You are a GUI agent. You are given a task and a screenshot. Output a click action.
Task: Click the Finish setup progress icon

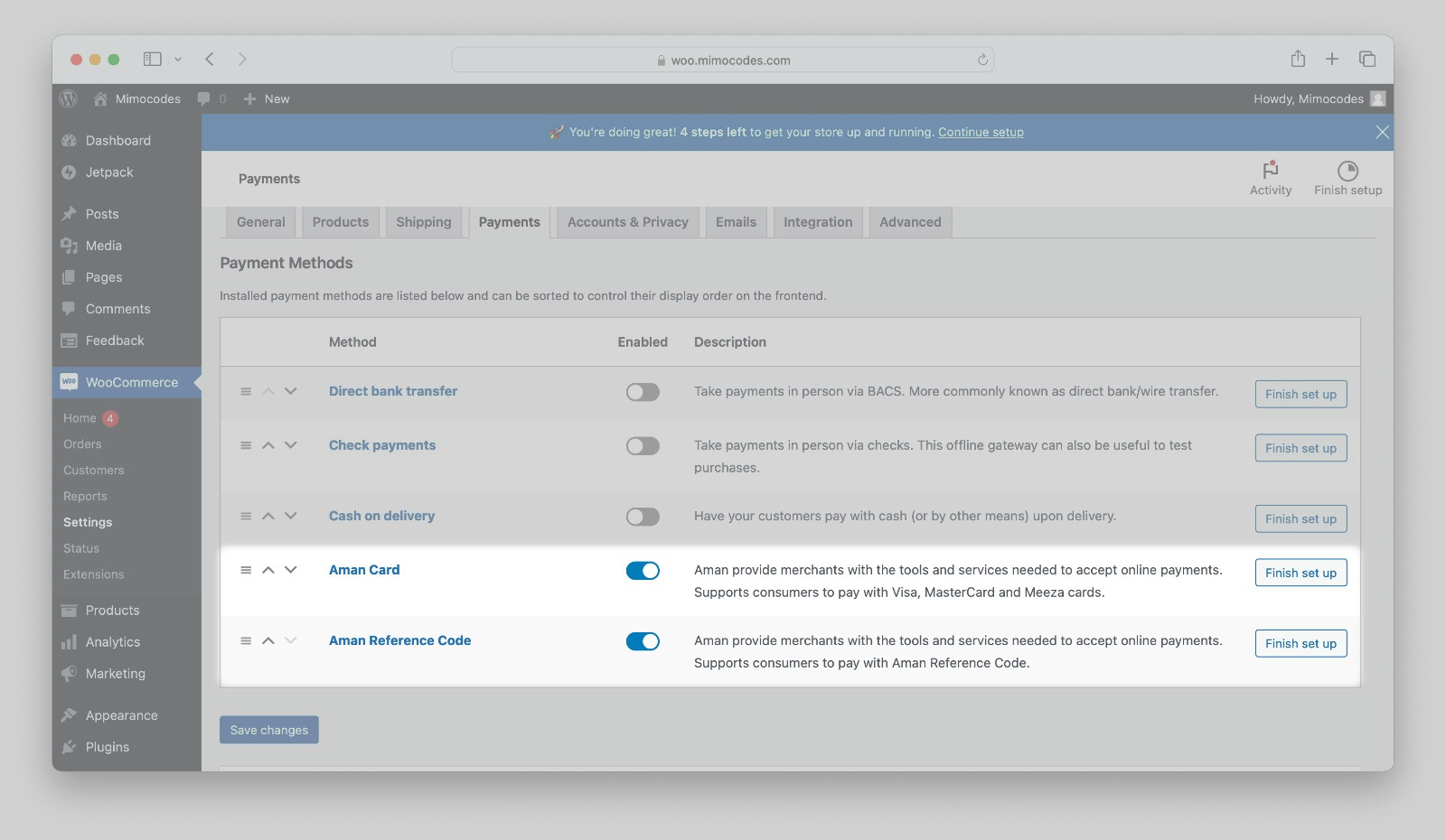click(x=1347, y=171)
